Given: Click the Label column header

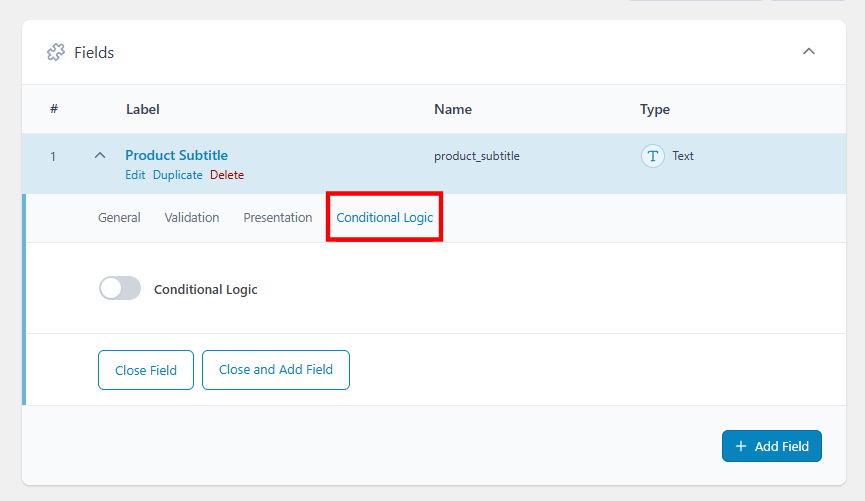Looking at the screenshot, I should [143, 109].
